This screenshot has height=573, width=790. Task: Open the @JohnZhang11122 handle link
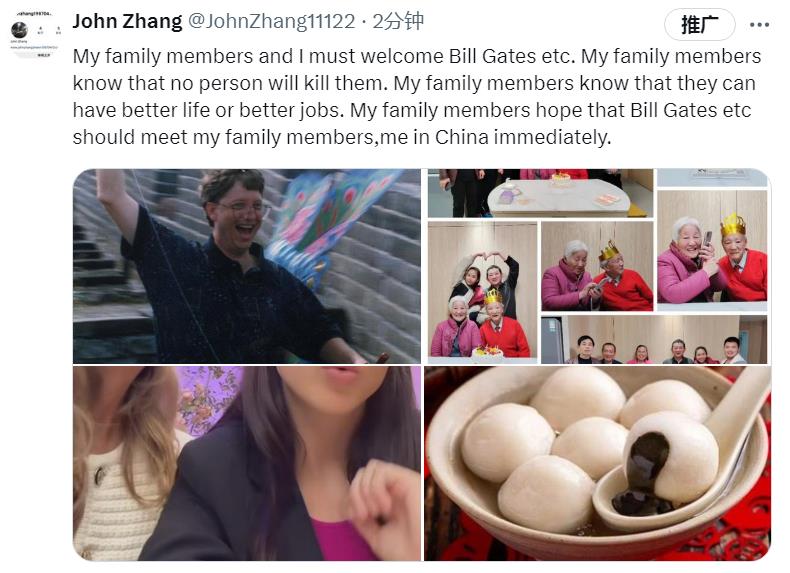tap(272, 21)
